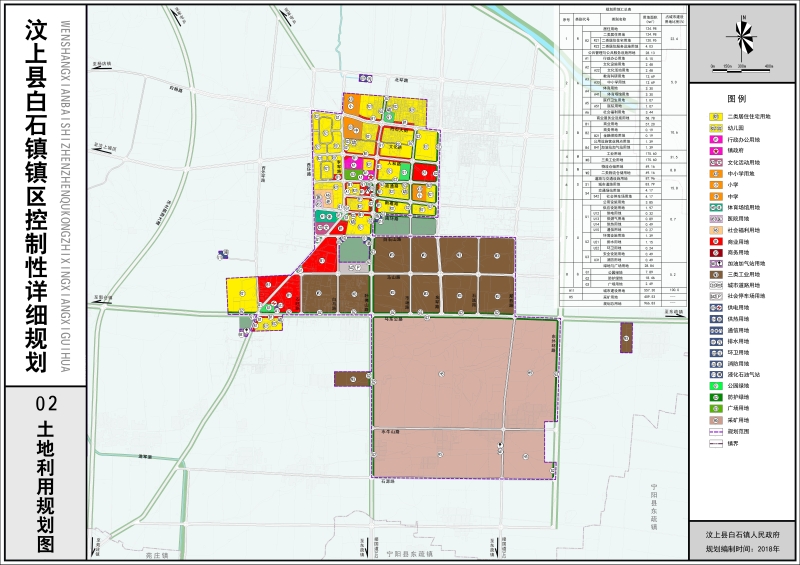Click the 汶上县白石镇人民政府 text at bottom right
800x565 pixels.
pos(742,536)
